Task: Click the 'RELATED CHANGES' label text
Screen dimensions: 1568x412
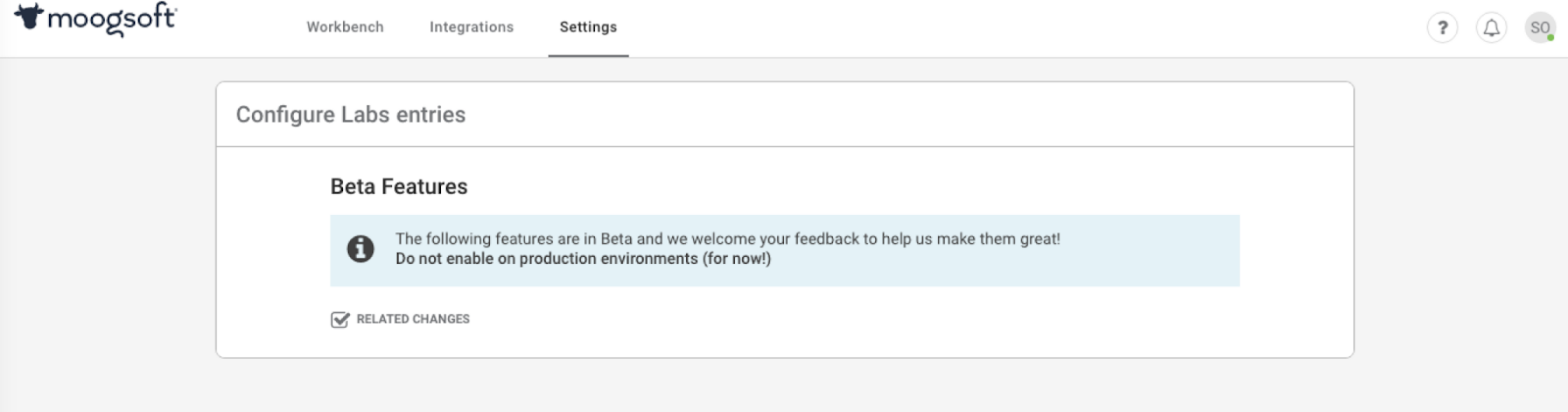Action: [x=413, y=319]
